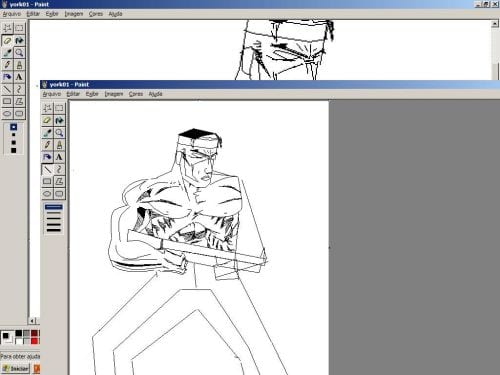The width and height of the screenshot is (500, 375).
Task: Click the horizontal scrollbar left arrow
Action: tap(32, 321)
